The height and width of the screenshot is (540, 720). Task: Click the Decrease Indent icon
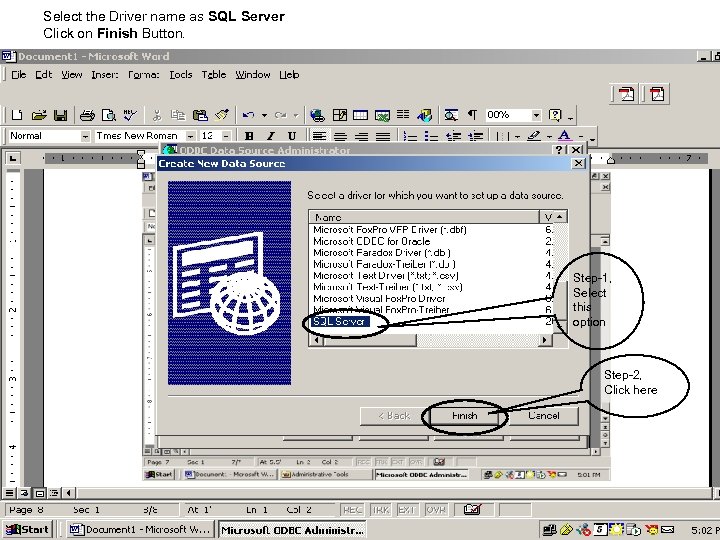(454, 136)
